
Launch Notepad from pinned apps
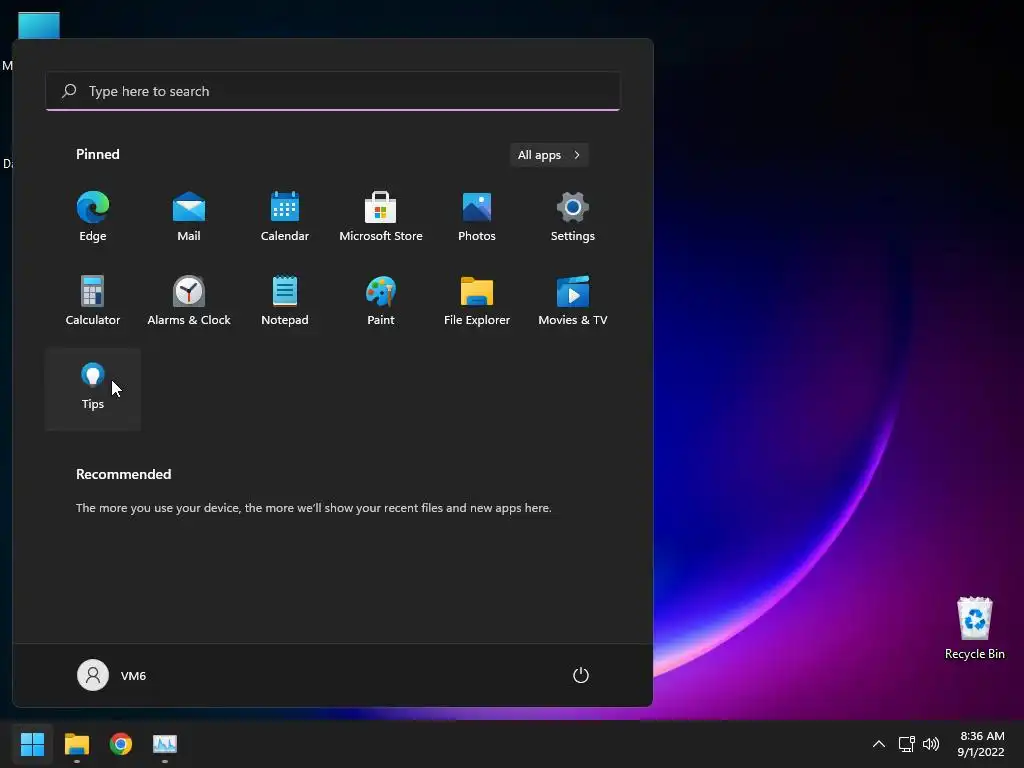click(285, 301)
